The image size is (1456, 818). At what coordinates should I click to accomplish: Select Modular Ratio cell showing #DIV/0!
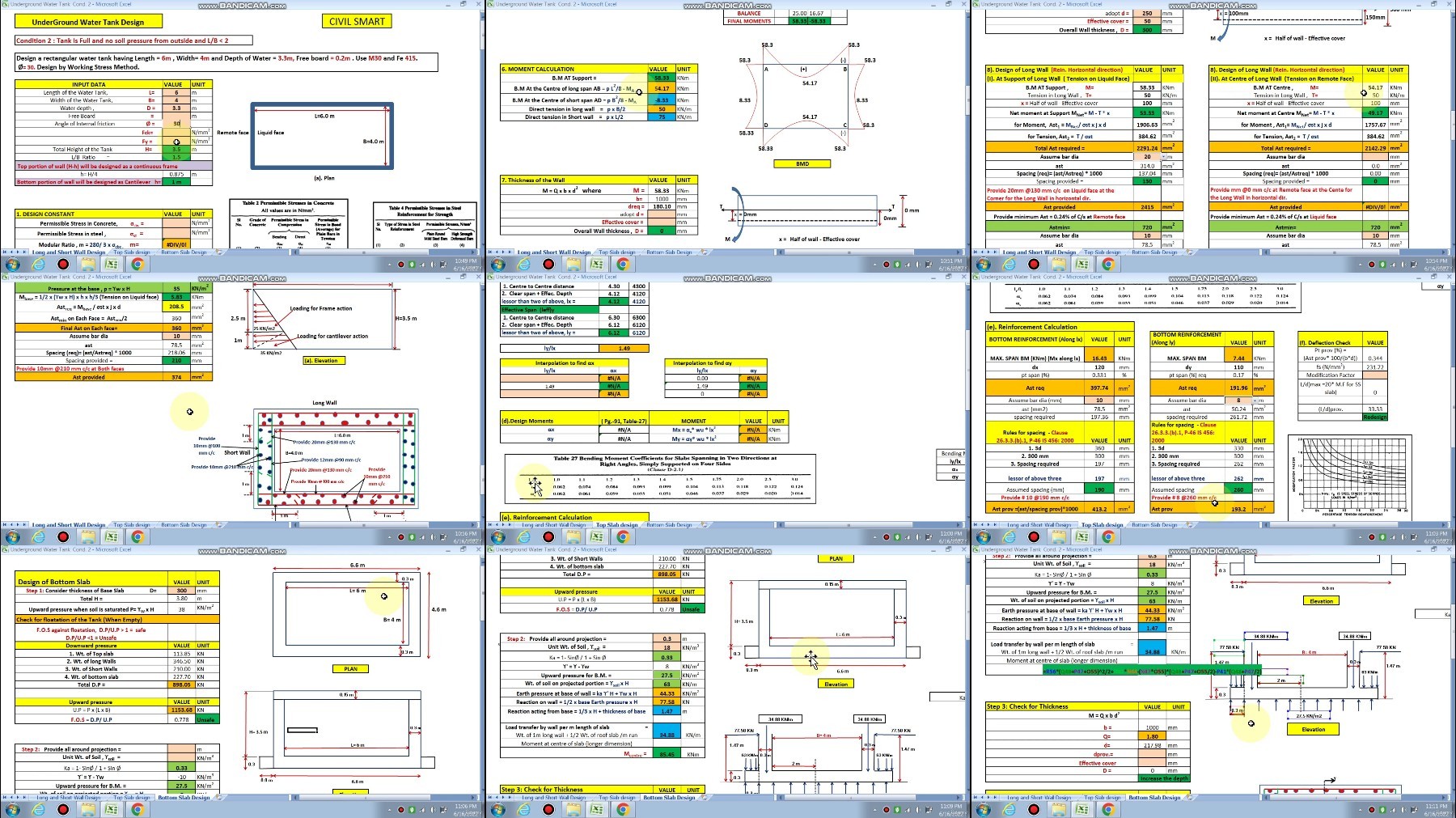(176, 244)
